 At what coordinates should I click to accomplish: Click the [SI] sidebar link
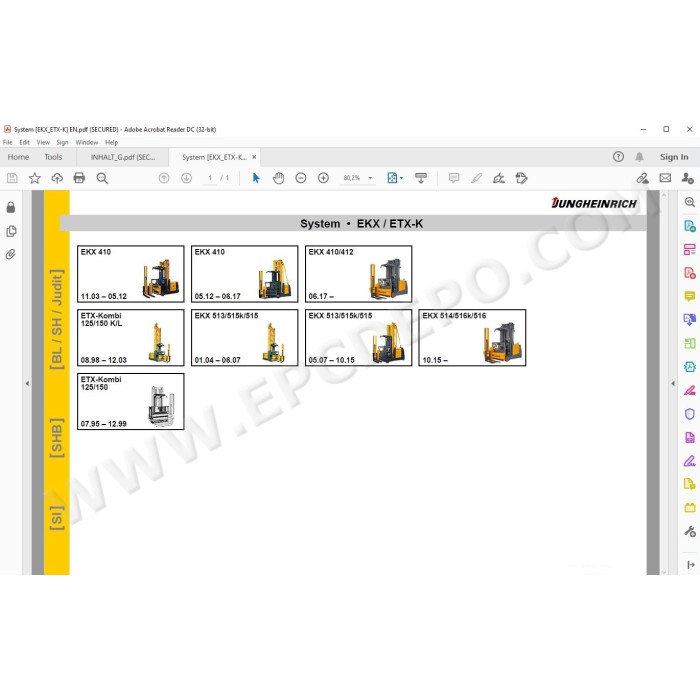pos(57,518)
